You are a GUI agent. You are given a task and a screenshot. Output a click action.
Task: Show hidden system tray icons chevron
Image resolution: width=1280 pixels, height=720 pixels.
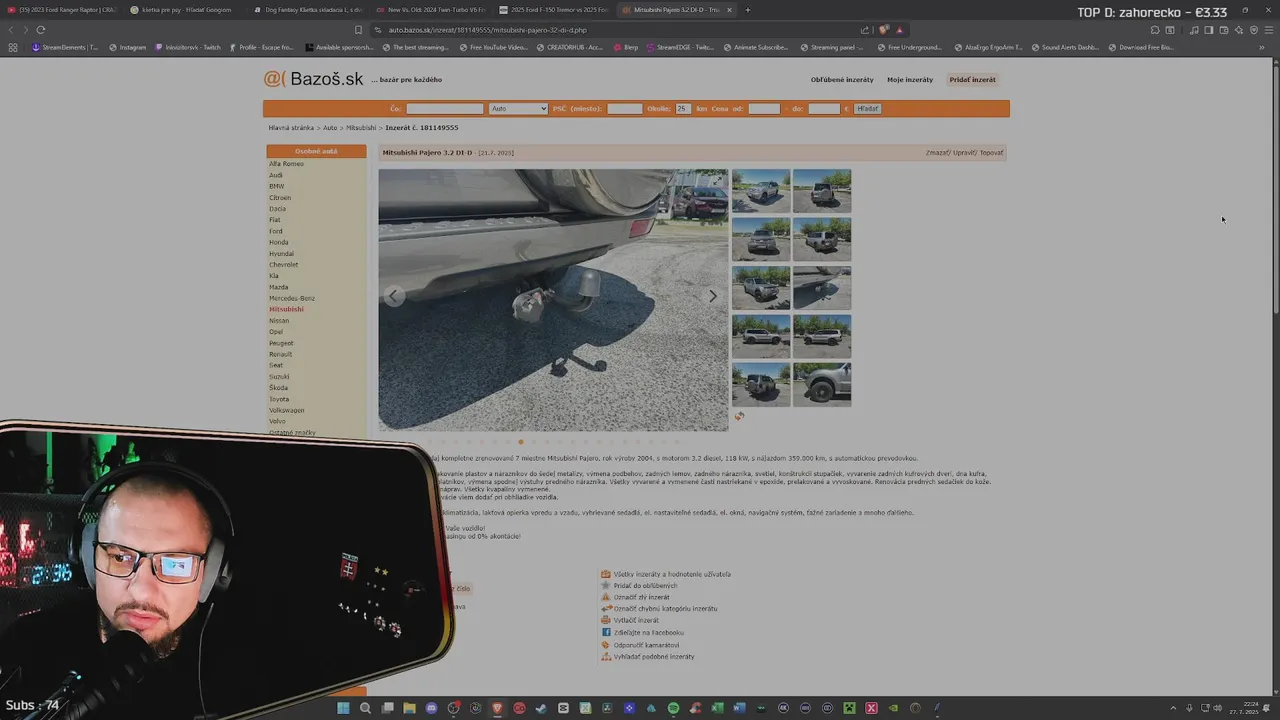(1174, 708)
